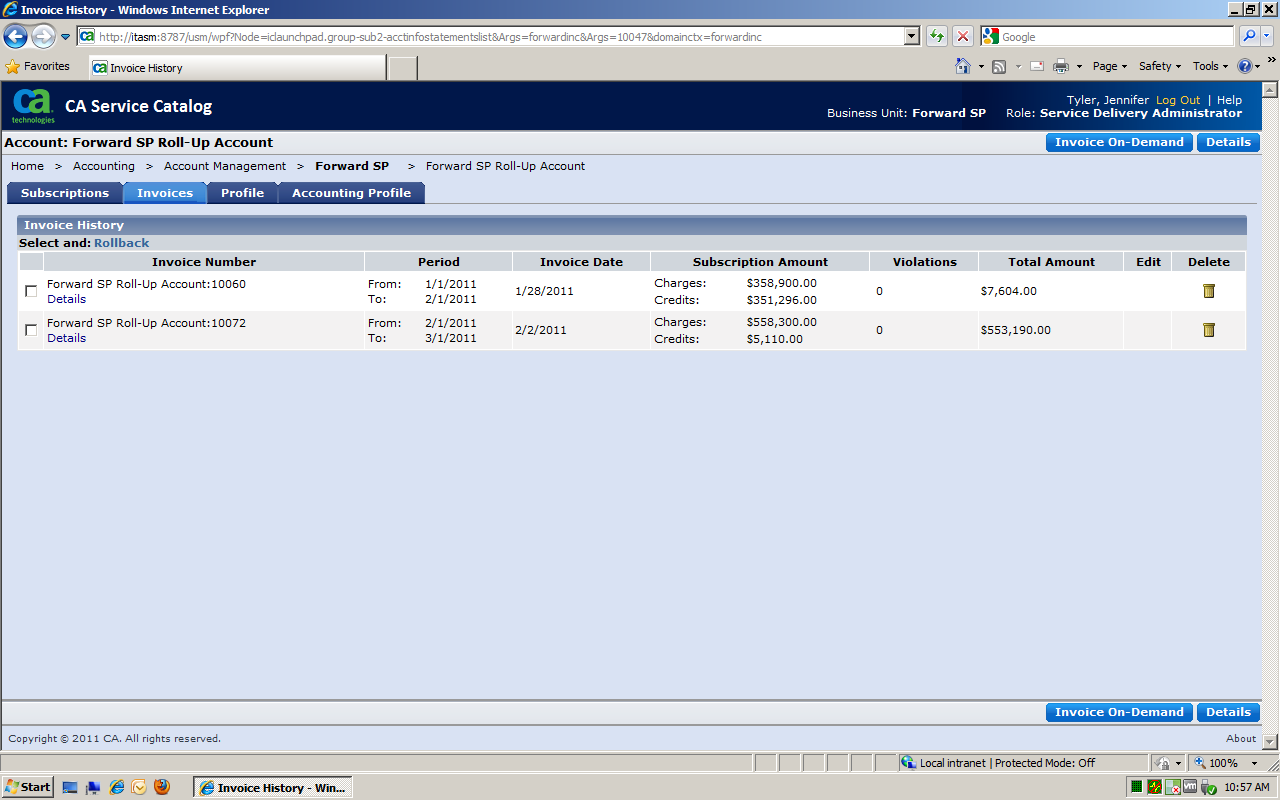Delete invoice 10072 using its trash icon
Screen dimensions: 1280x800
click(1208, 330)
